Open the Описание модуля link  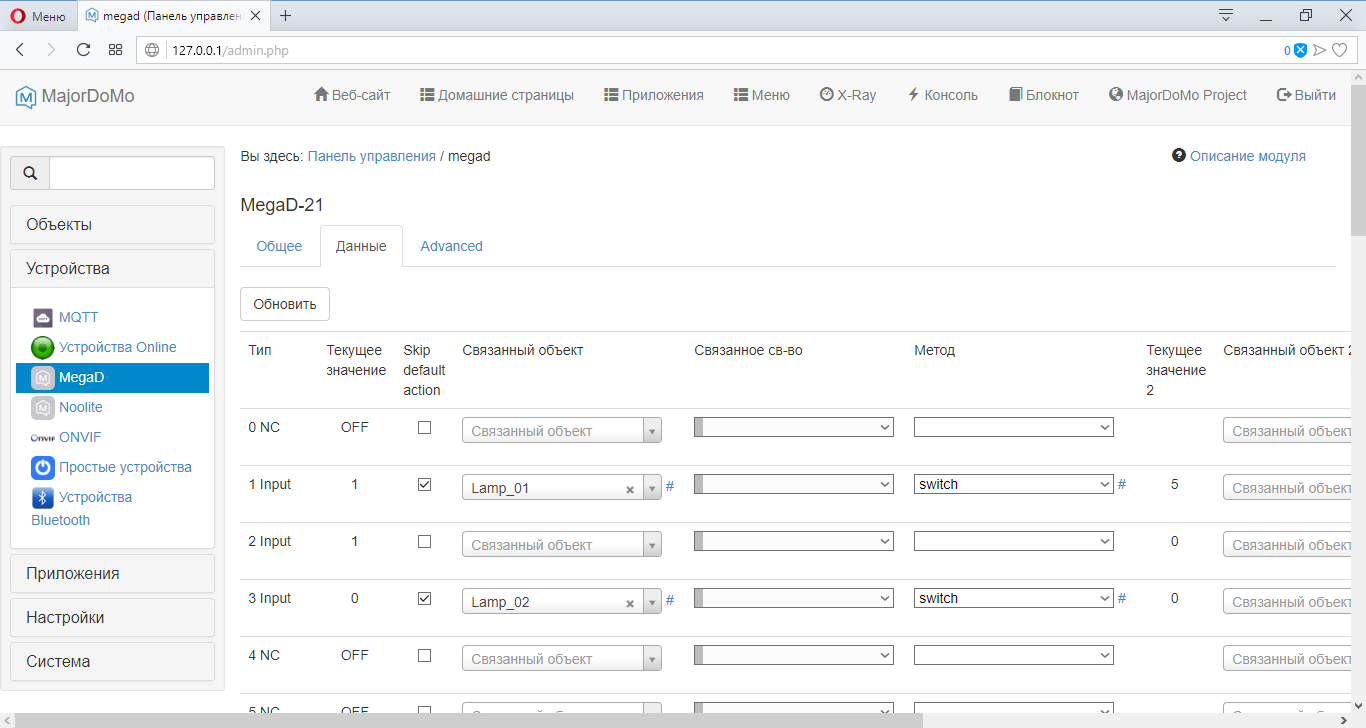pos(1246,156)
